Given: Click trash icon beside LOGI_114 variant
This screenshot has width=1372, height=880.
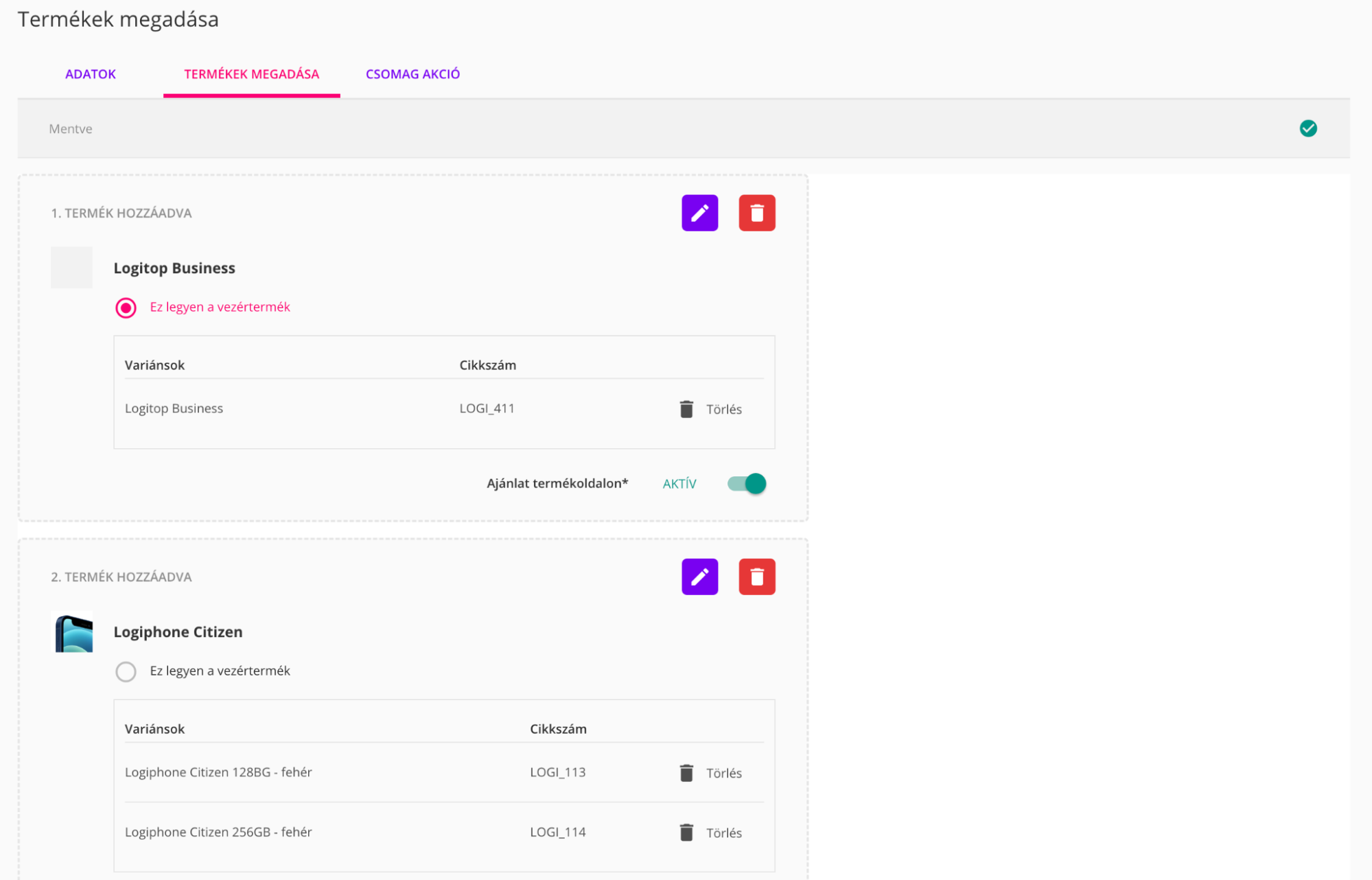Looking at the screenshot, I should tap(686, 833).
